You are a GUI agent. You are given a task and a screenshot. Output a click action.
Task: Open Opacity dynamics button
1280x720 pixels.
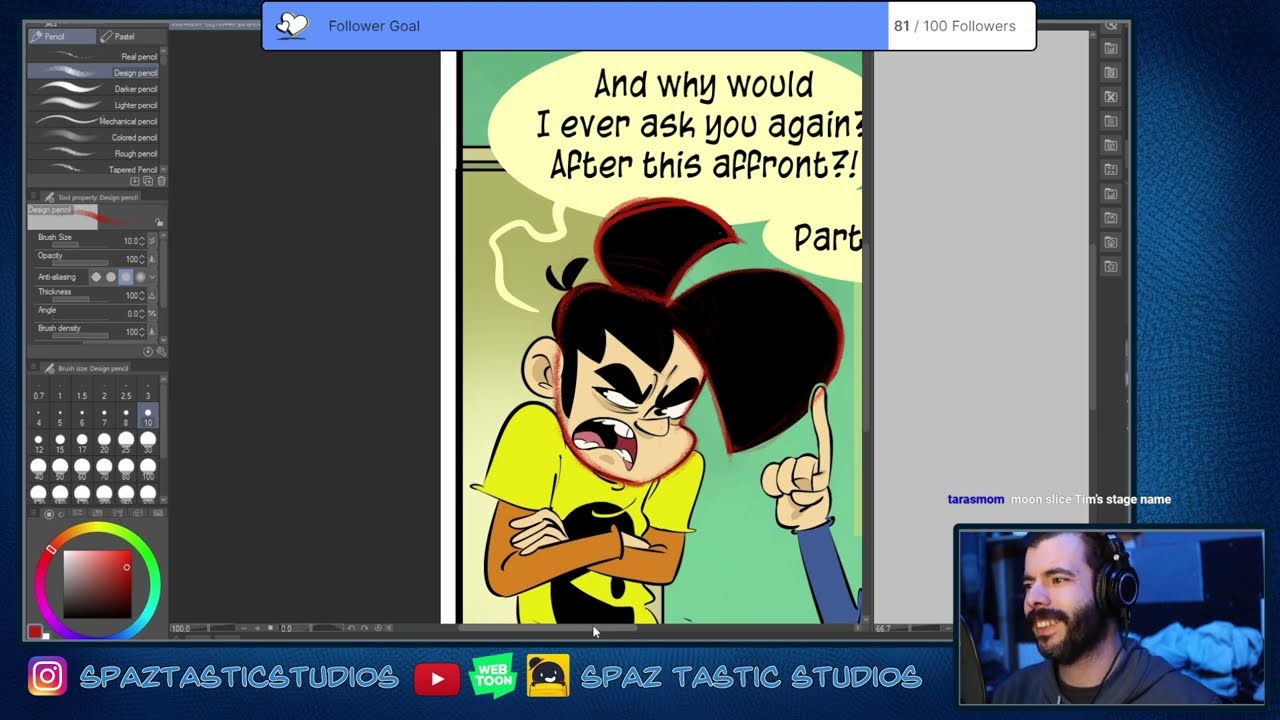pyautogui.click(x=152, y=259)
